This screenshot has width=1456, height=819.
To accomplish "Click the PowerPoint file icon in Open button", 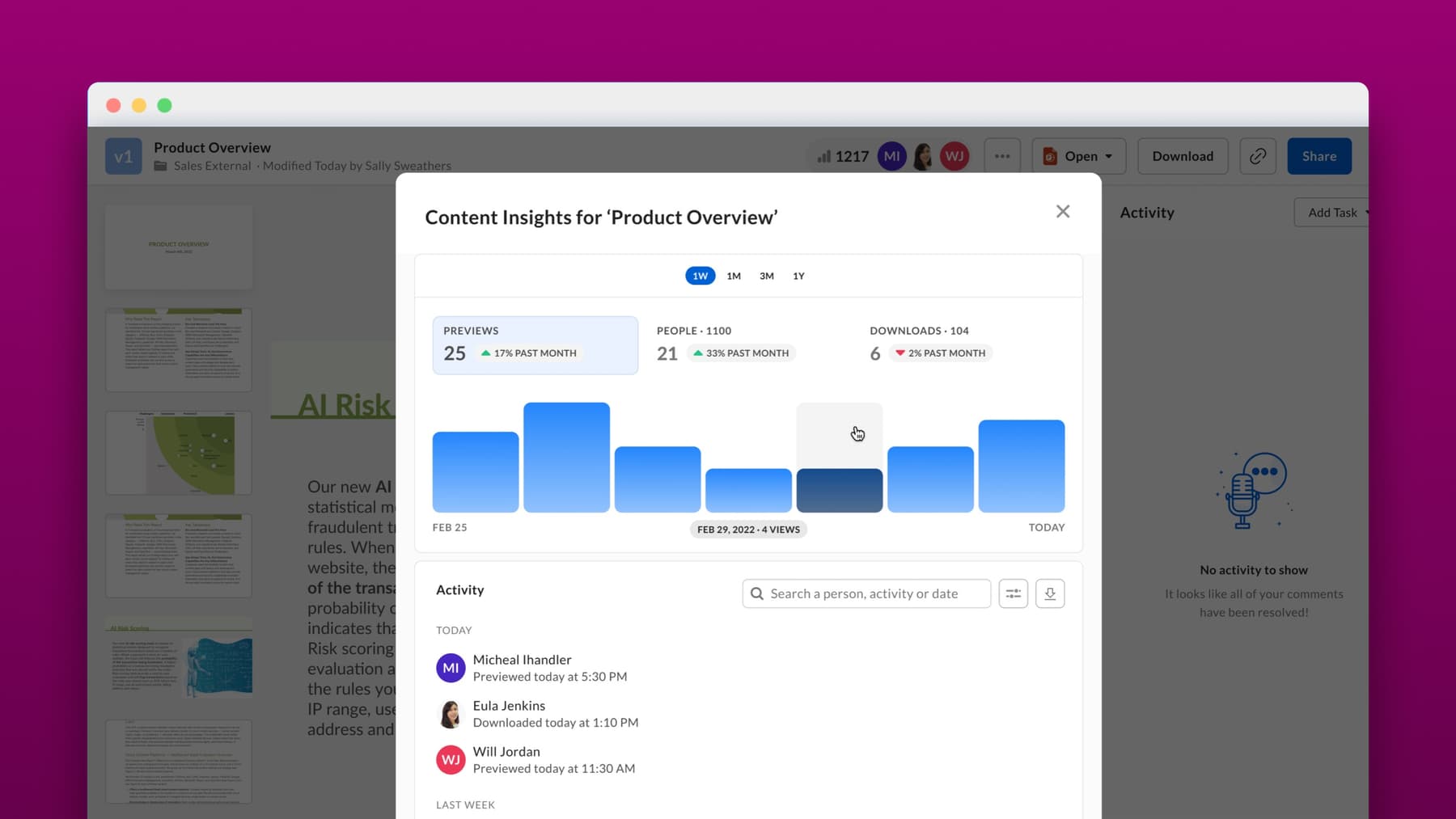I will [x=1049, y=155].
